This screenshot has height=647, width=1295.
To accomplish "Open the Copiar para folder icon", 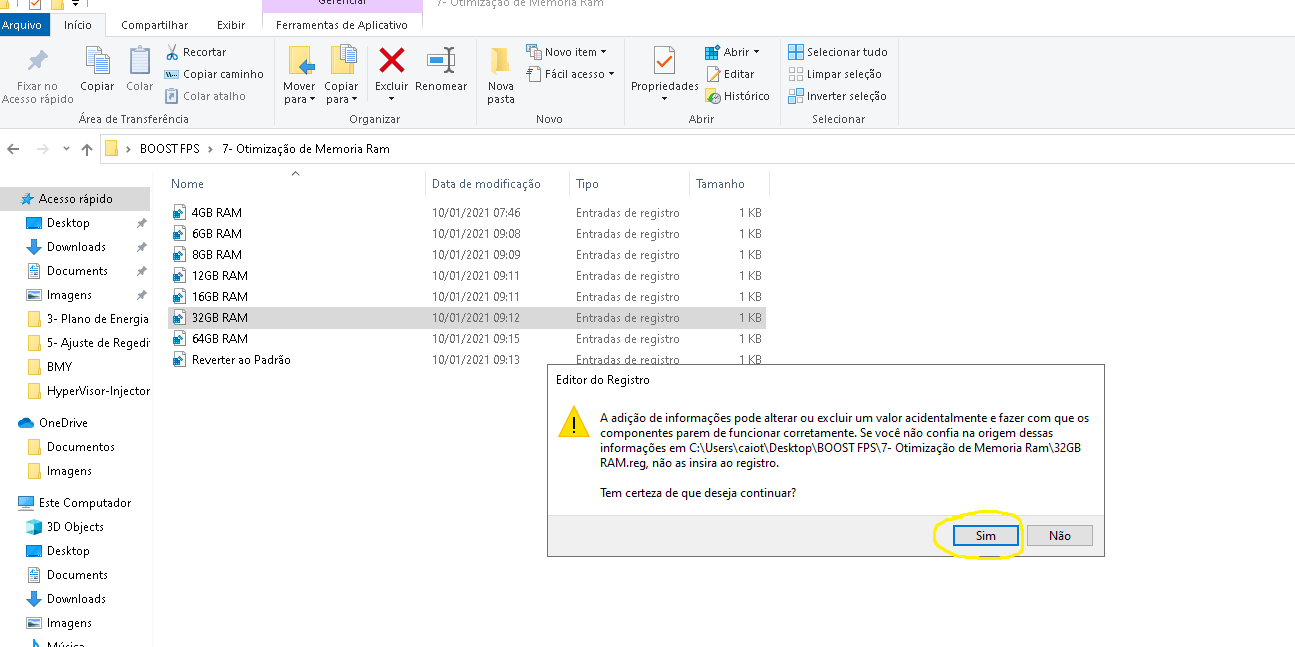I will [342, 61].
